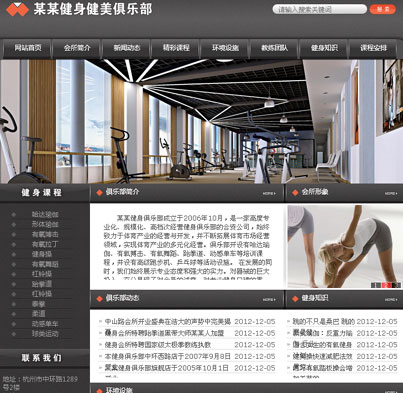Open MORE link in 会所形象 section
Screen dimensions: 403x393
coord(391,193)
